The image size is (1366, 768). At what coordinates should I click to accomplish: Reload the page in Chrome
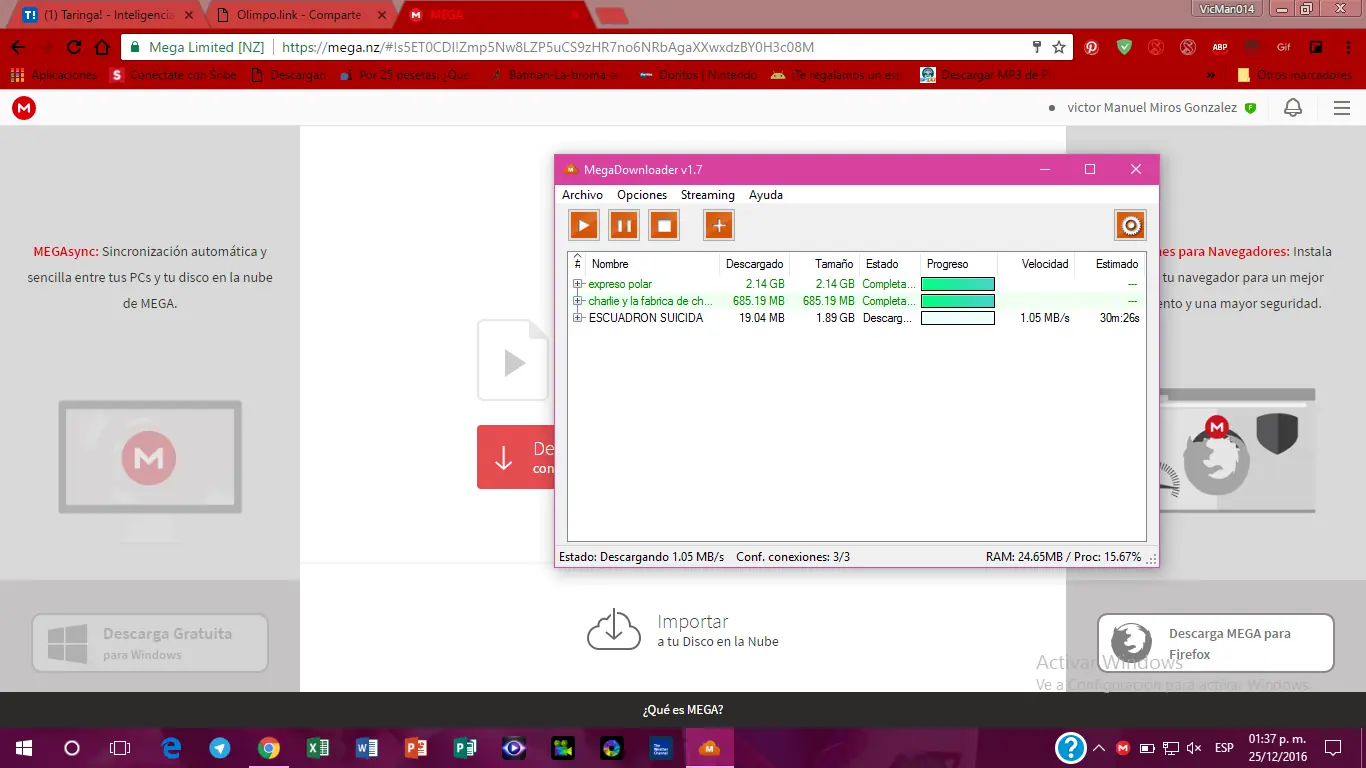pos(74,47)
